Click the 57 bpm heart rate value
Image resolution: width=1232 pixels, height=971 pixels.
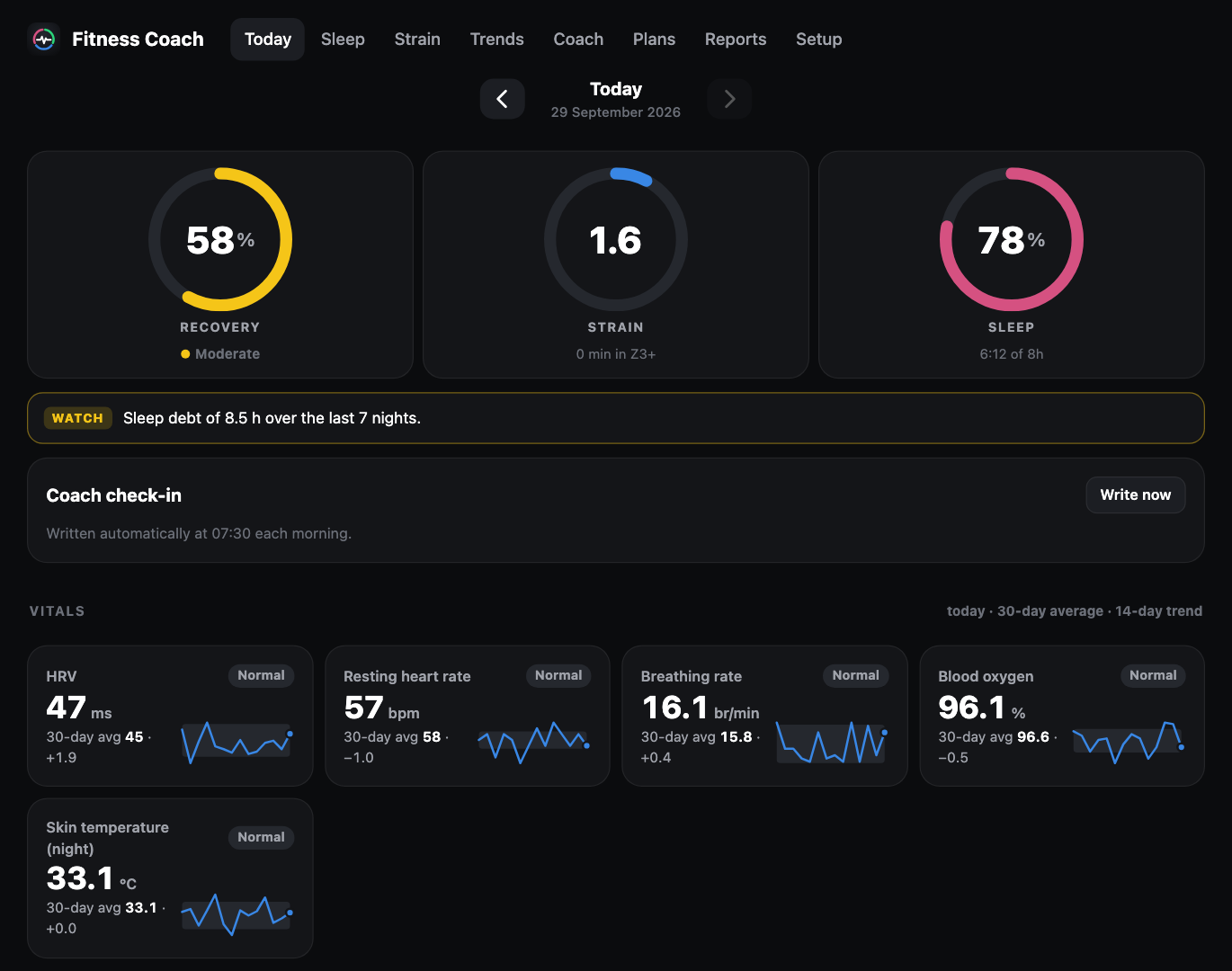click(x=382, y=708)
